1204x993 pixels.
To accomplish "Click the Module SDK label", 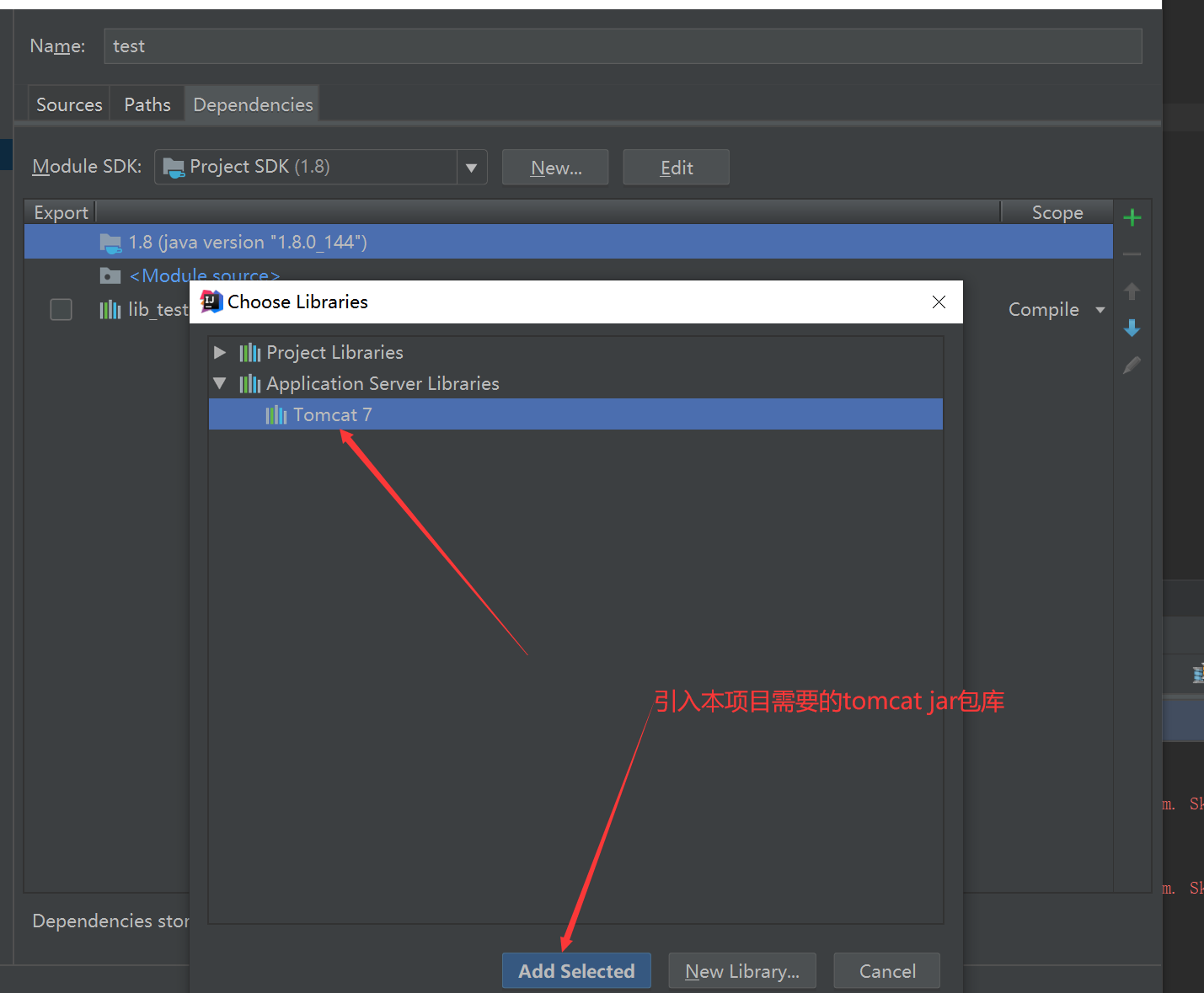I will click(87, 166).
